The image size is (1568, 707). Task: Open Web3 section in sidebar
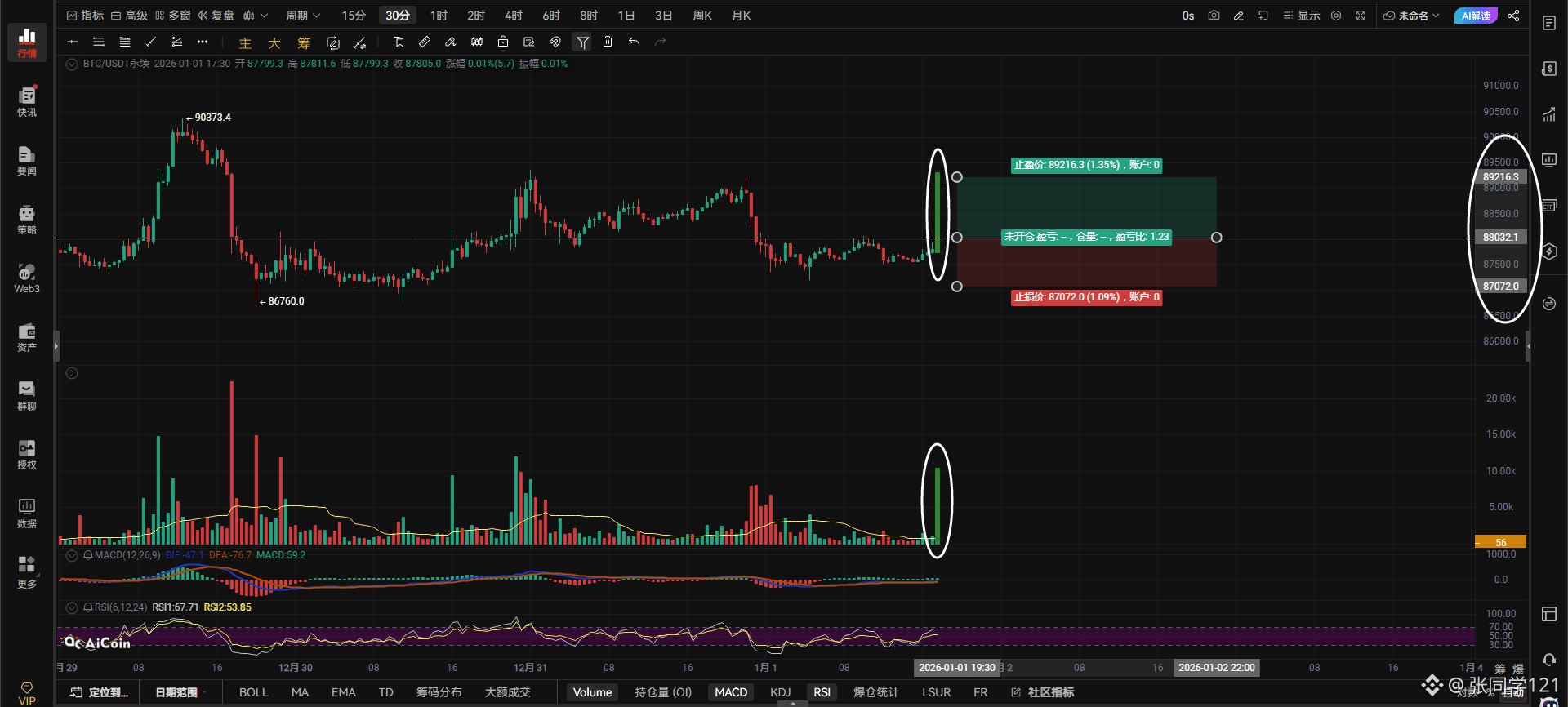pos(27,278)
